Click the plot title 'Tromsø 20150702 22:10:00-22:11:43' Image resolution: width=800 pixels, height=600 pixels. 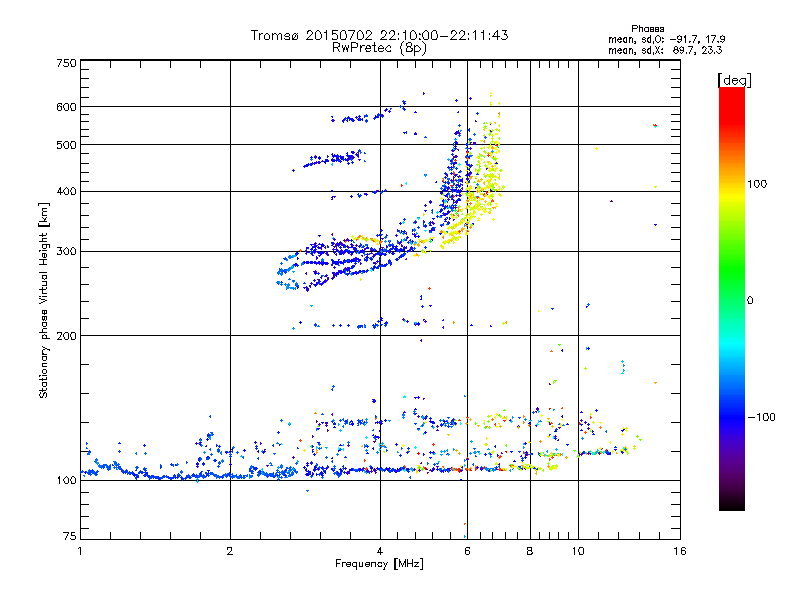[x=380, y=35]
